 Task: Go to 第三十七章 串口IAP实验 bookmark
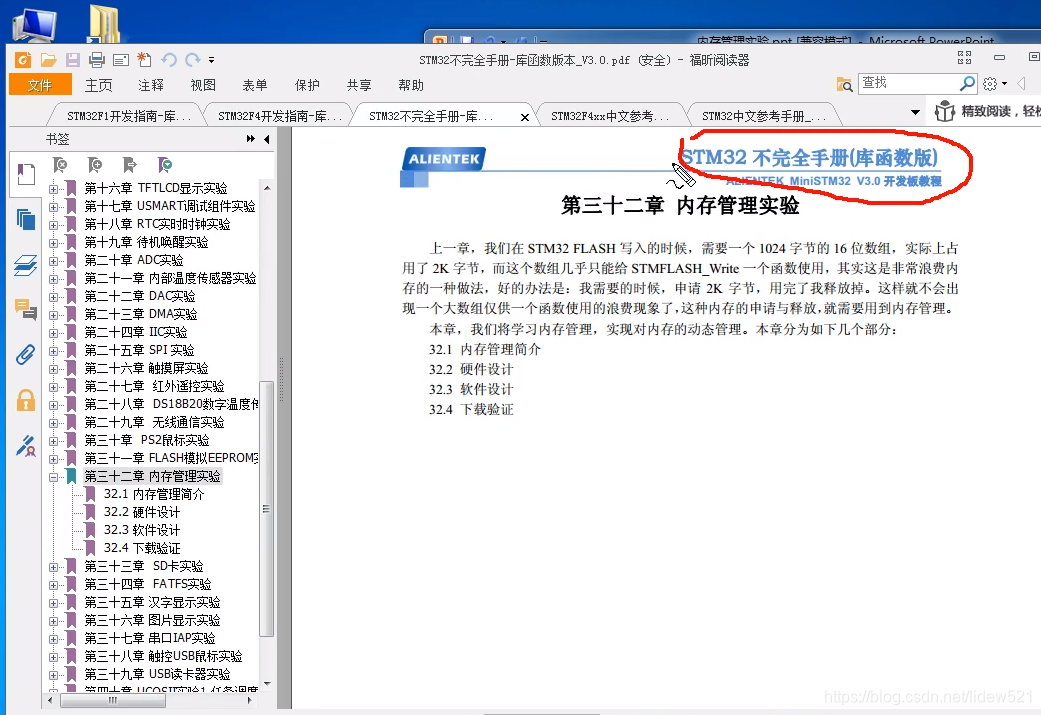pos(149,639)
